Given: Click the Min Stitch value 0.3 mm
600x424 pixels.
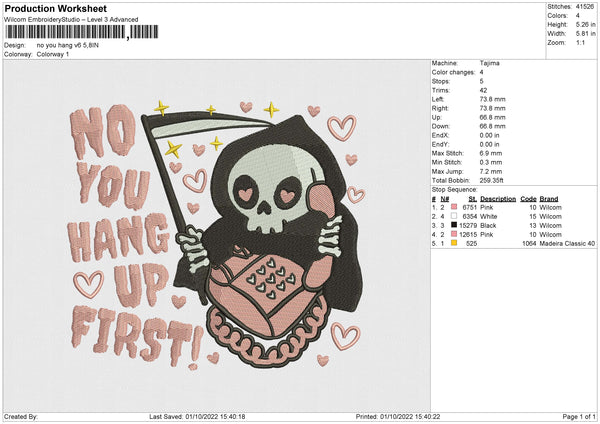Looking at the screenshot, I should pyautogui.click(x=491, y=162).
